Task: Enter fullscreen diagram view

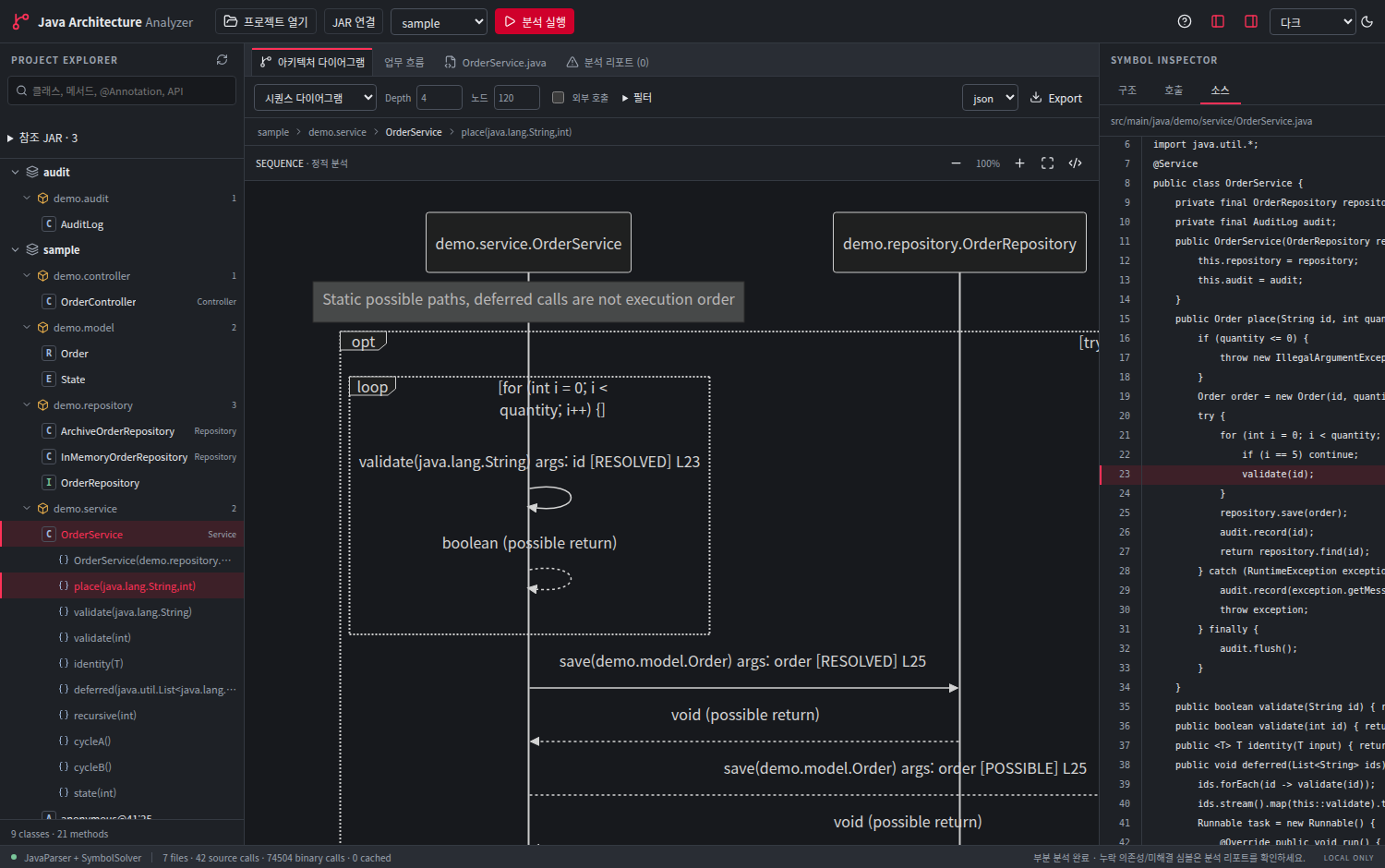Action: 1047,163
